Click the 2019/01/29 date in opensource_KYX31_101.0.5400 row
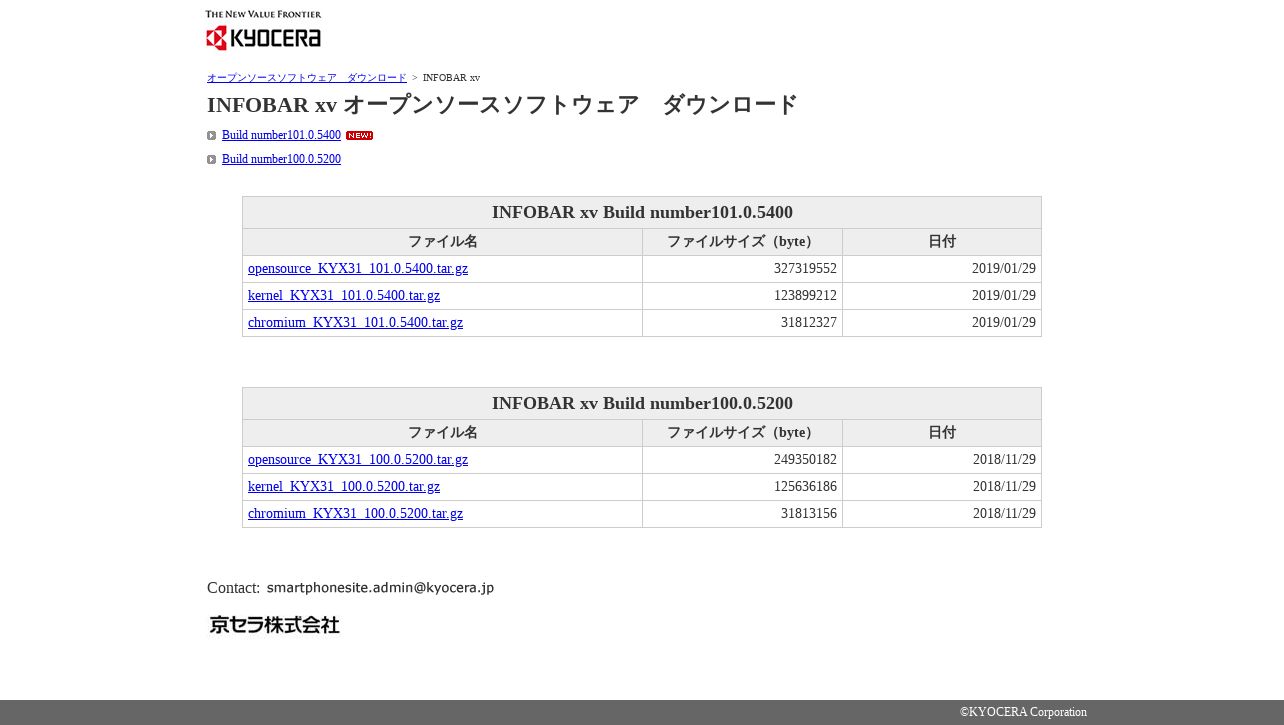1284x725 pixels. click(x=1004, y=269)
